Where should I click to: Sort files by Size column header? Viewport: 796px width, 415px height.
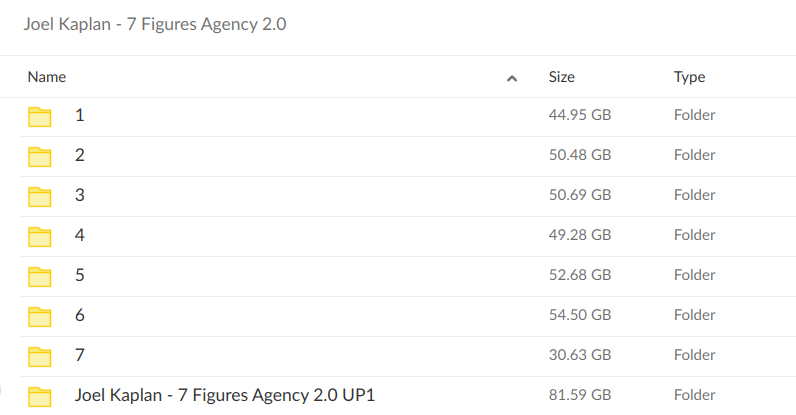(x=561, y=77)
